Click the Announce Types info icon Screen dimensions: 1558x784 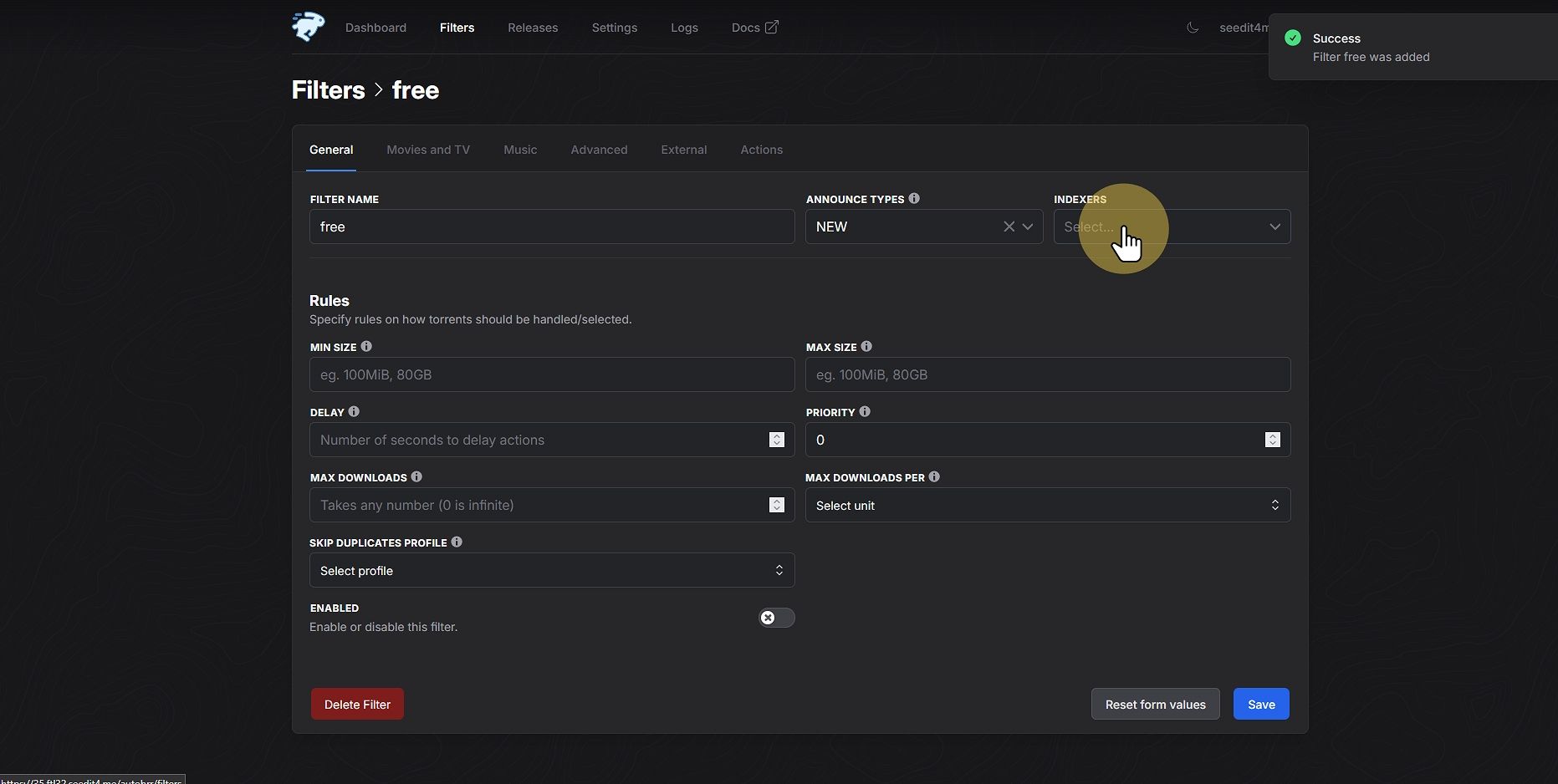914,199
